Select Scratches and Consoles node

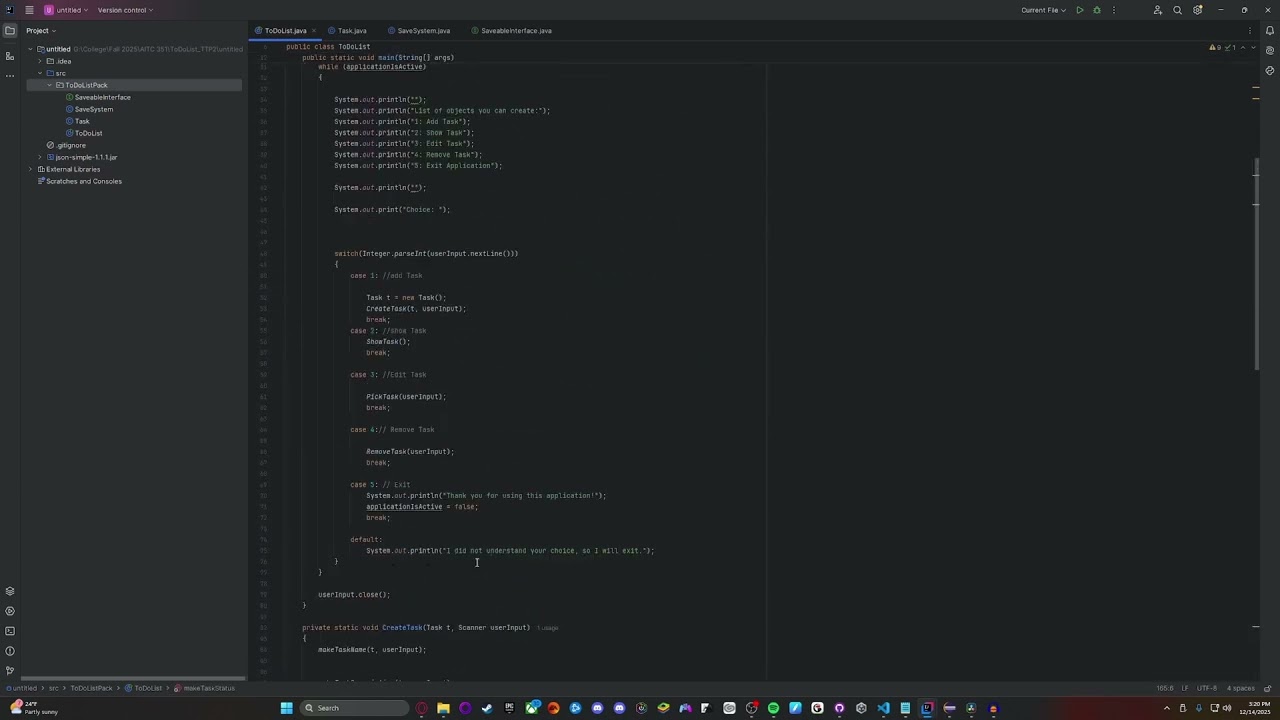point(79,181)
